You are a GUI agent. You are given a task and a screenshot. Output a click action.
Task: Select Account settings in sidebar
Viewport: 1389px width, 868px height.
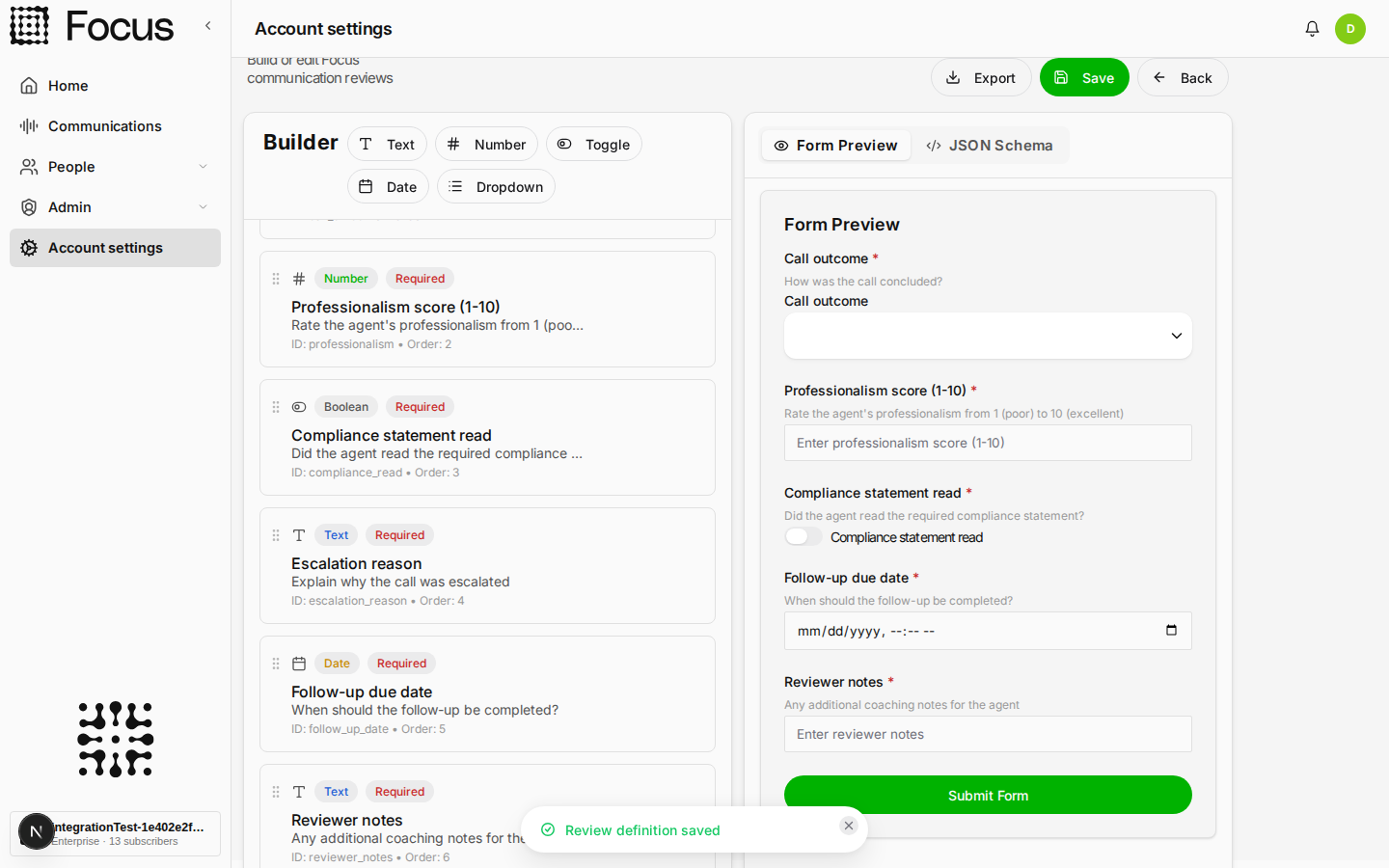click(115, 248)
